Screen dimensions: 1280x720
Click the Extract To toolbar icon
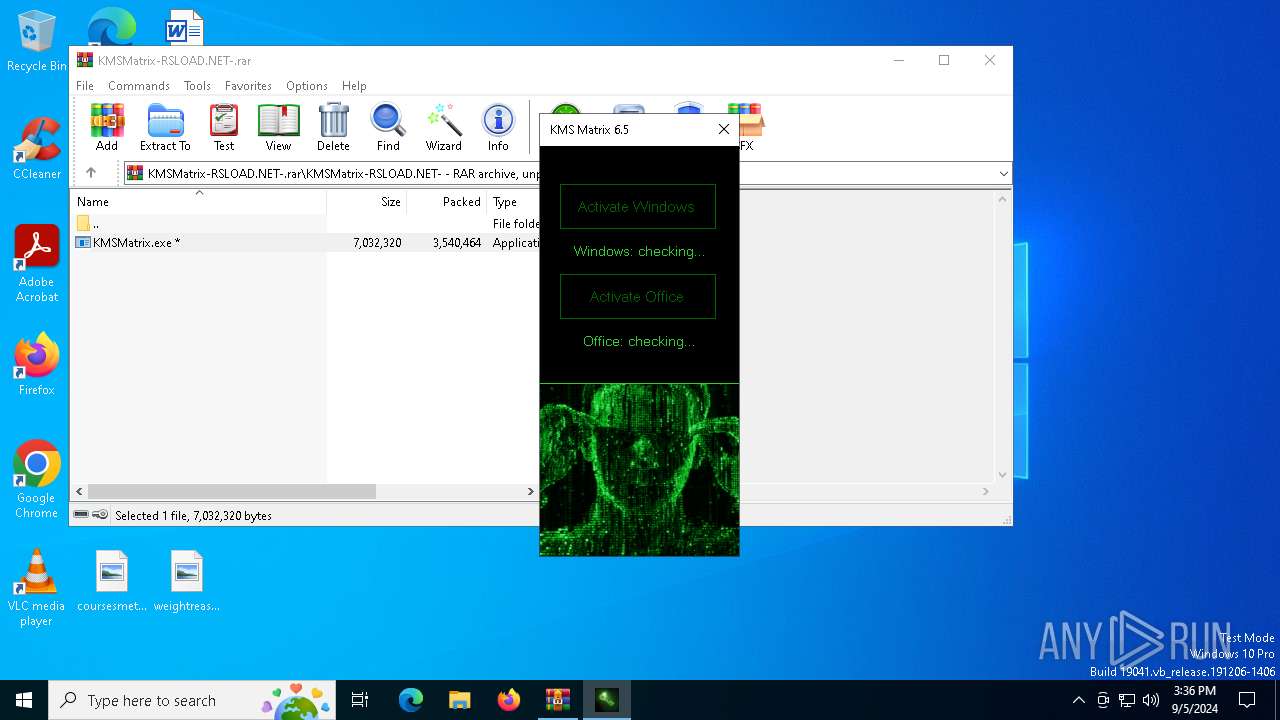[165, 127]
